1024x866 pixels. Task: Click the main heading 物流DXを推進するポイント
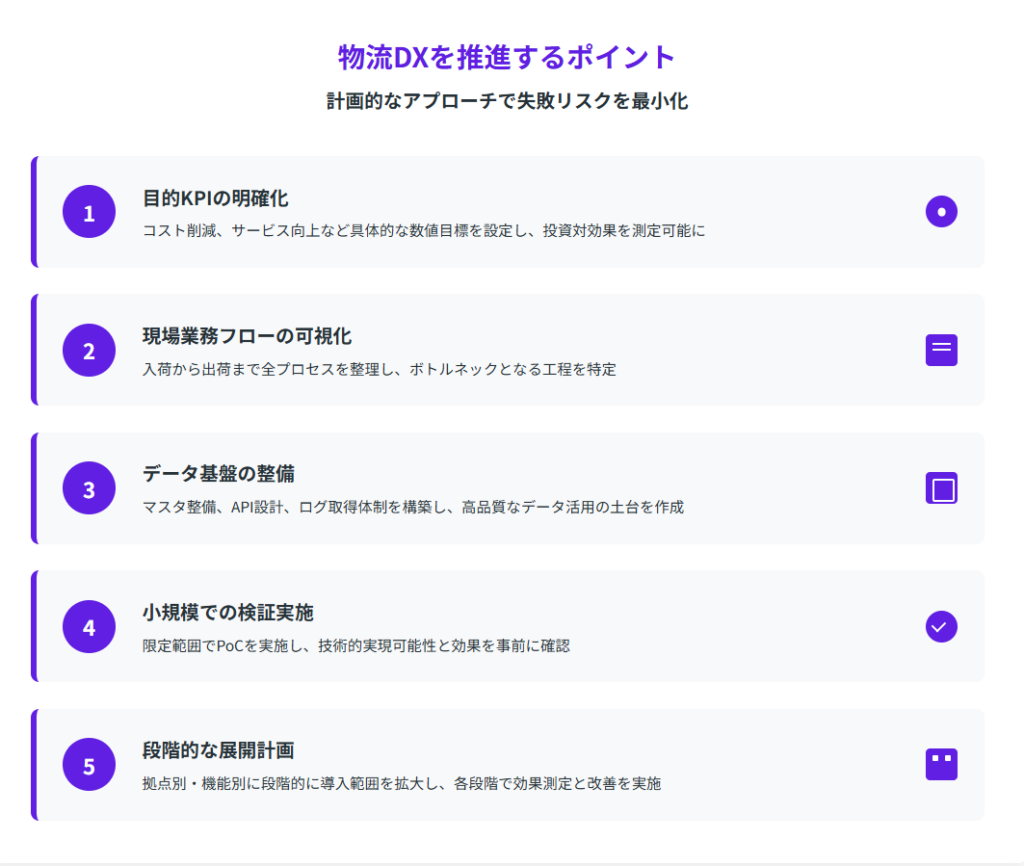507,57
